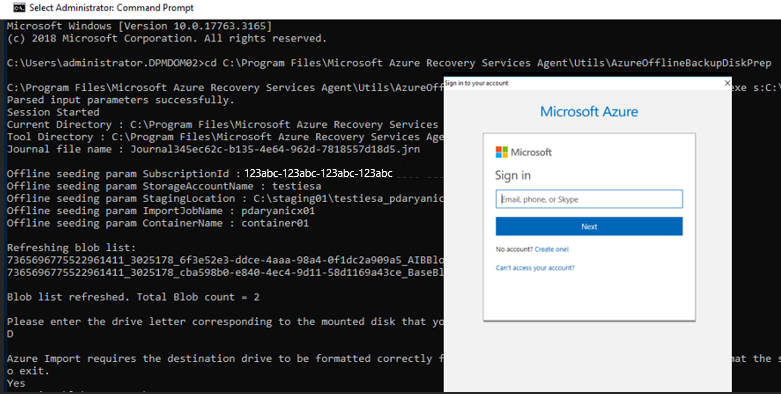781x394 pixels.
Task: Click the 'Parsed input parameters successfully.' line
Action: click(x=121, y=100)
